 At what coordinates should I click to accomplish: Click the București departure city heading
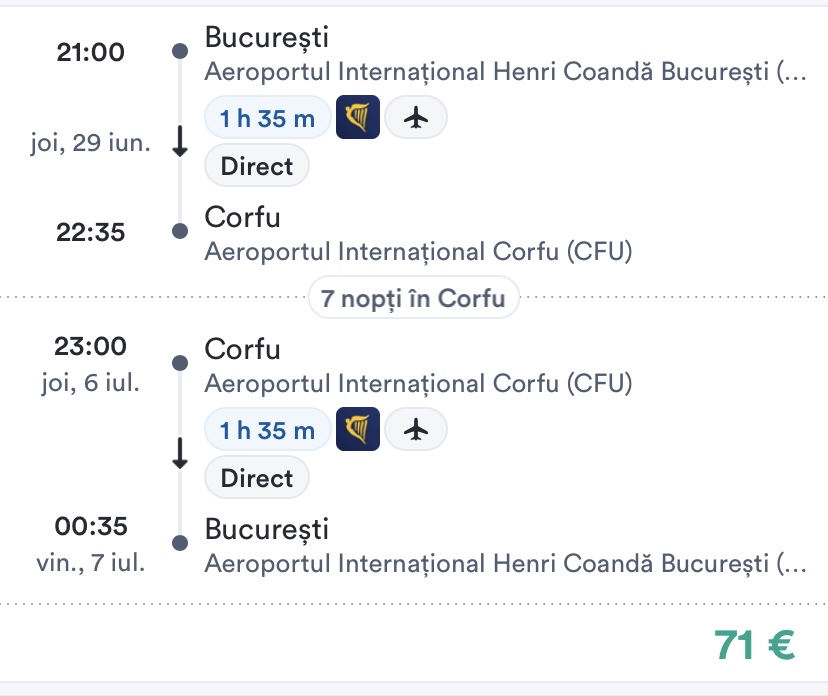point(266,38)
